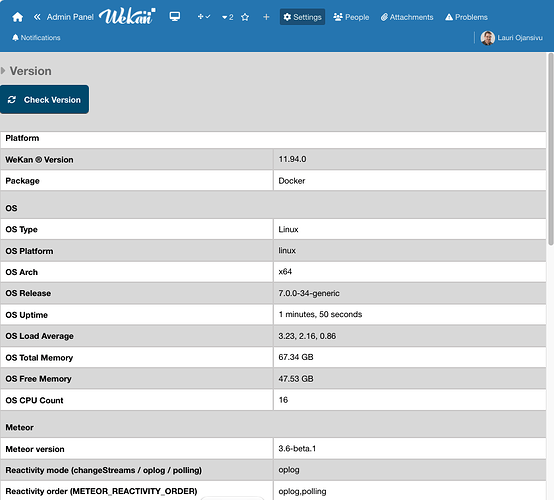The height and width of the screenshot is (500, 554).
Task: Click the Settings gear icon
Action: pos(287,17)
